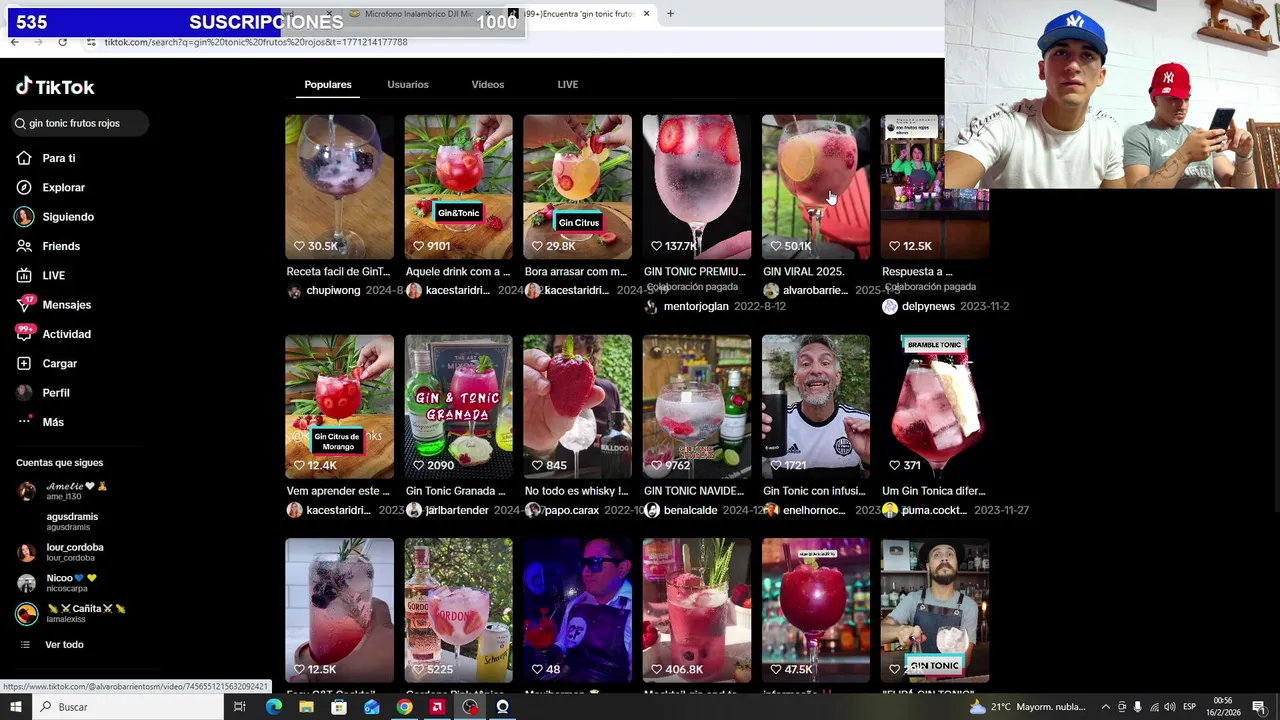1280x720 pixels.
Task: Open Cargar upload icon
Action: pyautogui.click(x=24, y=363)
